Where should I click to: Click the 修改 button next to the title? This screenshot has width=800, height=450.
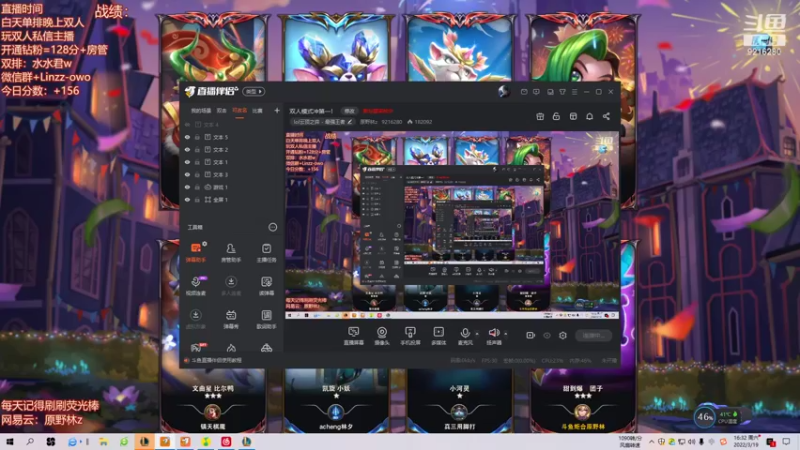(x=349, y=111)
